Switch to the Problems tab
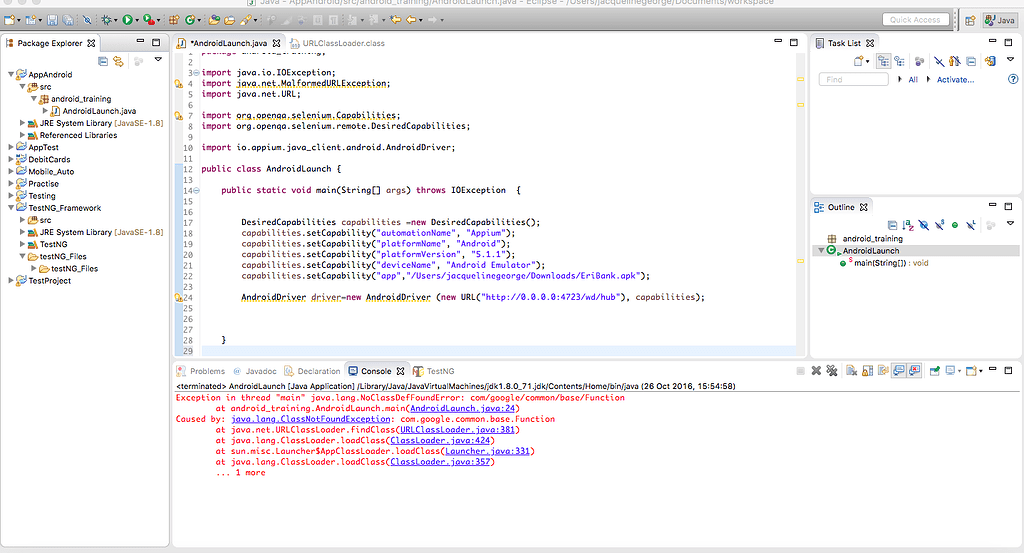The image size is (1024, 553). pyautogui.click(x=201, y=371)
